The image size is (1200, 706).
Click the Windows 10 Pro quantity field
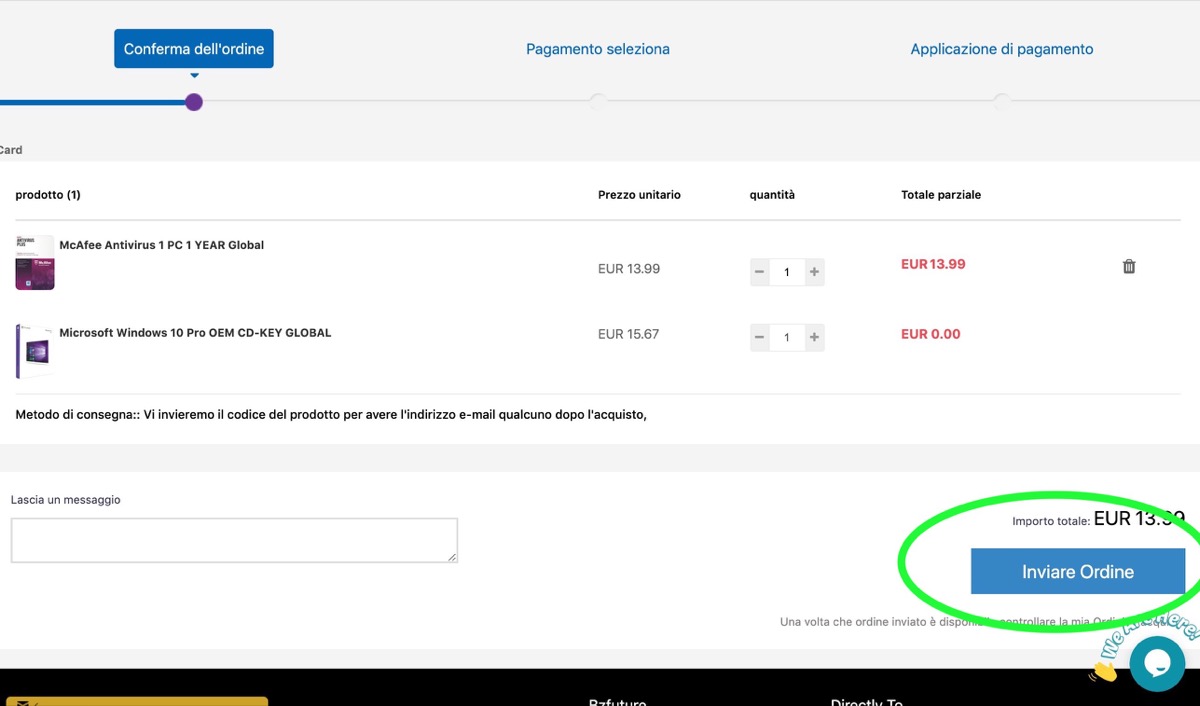(x=787, y=338)
